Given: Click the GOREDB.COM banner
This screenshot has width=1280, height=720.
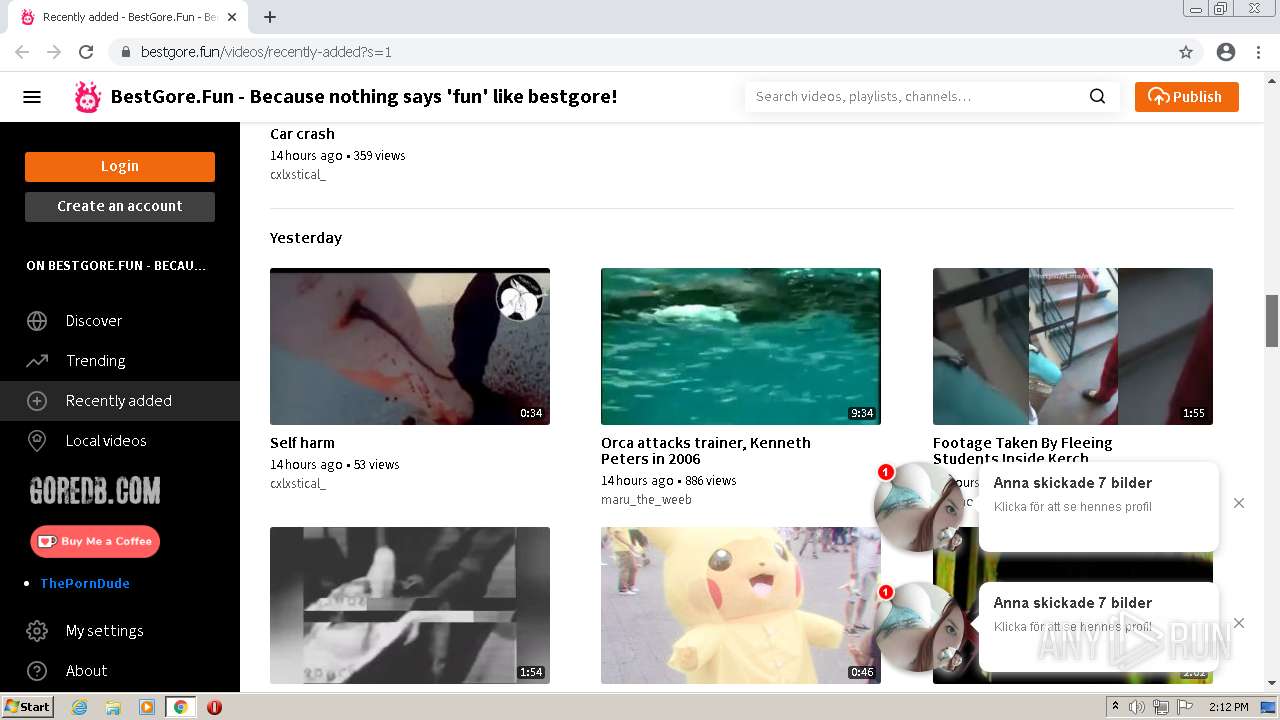Looking at the screenshot, I should click(x=95, y=491).
